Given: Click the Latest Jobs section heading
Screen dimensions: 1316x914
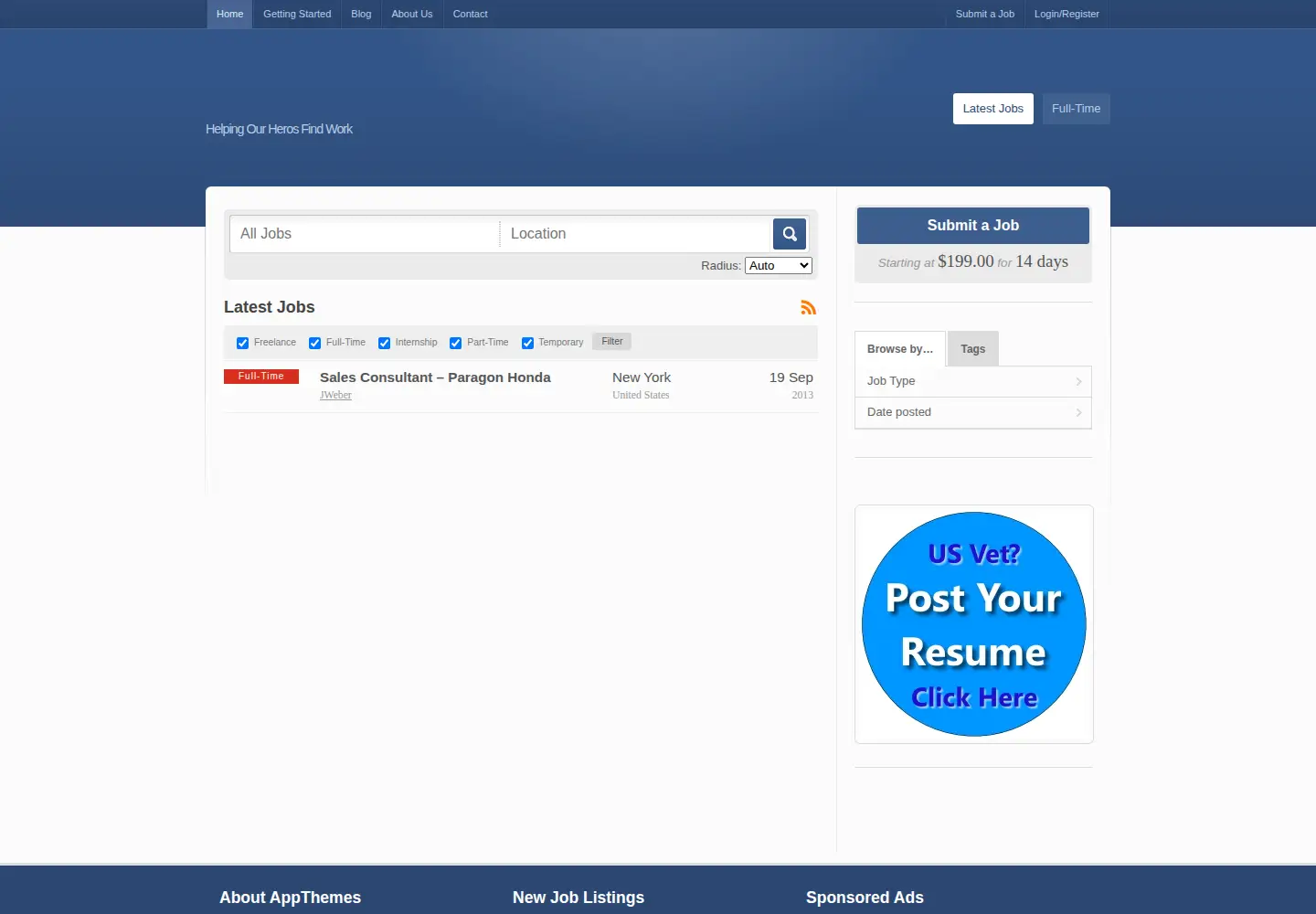Looking at the screenshot, I should click(270, 307).
